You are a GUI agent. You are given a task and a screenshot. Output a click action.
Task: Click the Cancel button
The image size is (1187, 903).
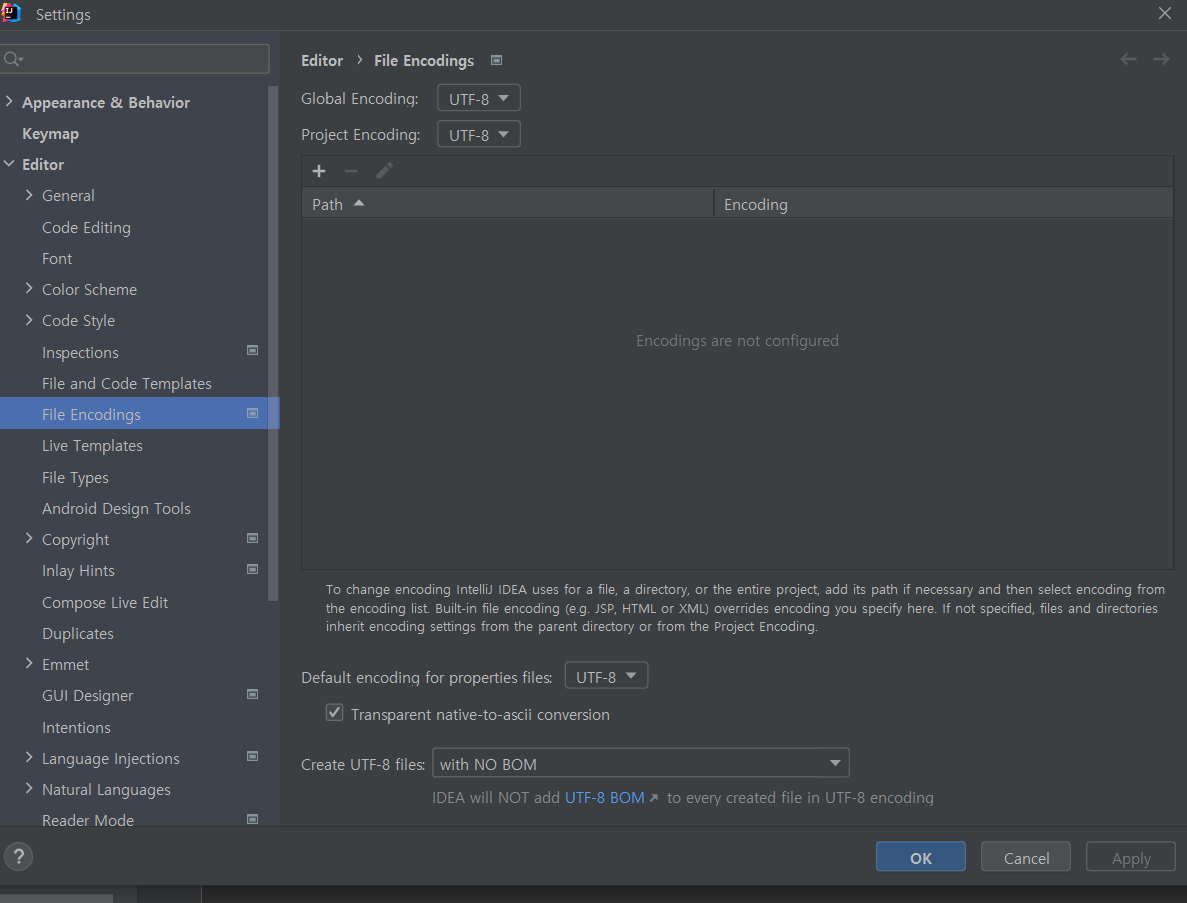coord(1026,857)
